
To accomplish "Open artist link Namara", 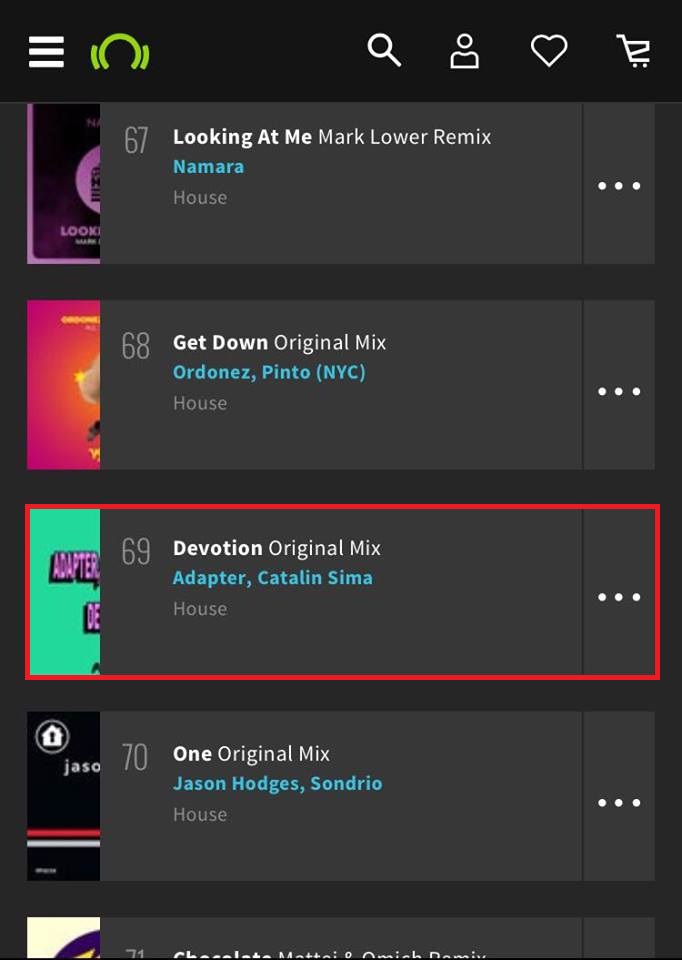I will pyautogui.click(x=208, y=167).
